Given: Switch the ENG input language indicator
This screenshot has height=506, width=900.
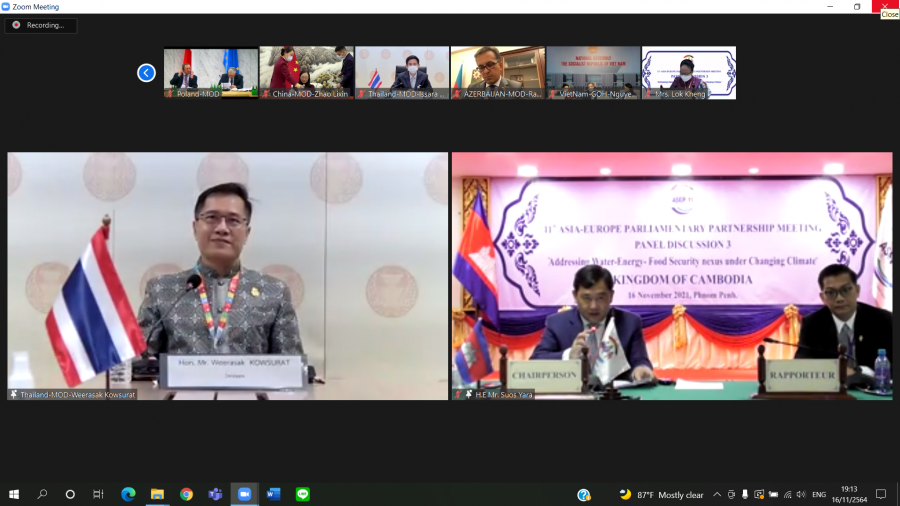Looking at the screenshot, I should 818,494.
